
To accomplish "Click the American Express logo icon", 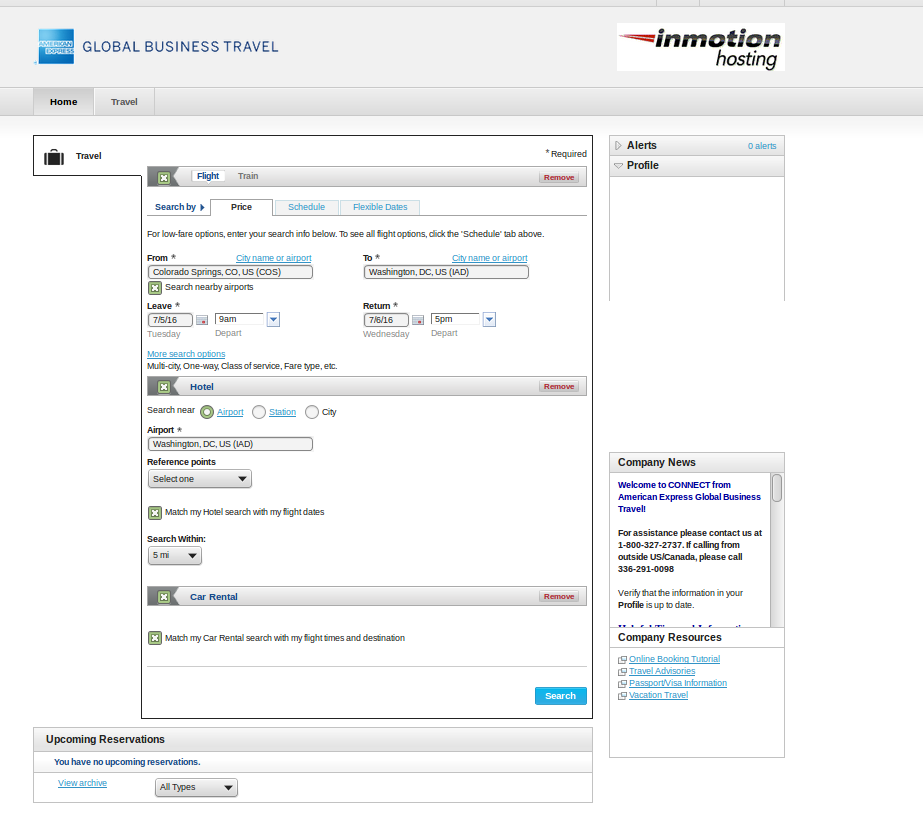I will tap(56, 46).
